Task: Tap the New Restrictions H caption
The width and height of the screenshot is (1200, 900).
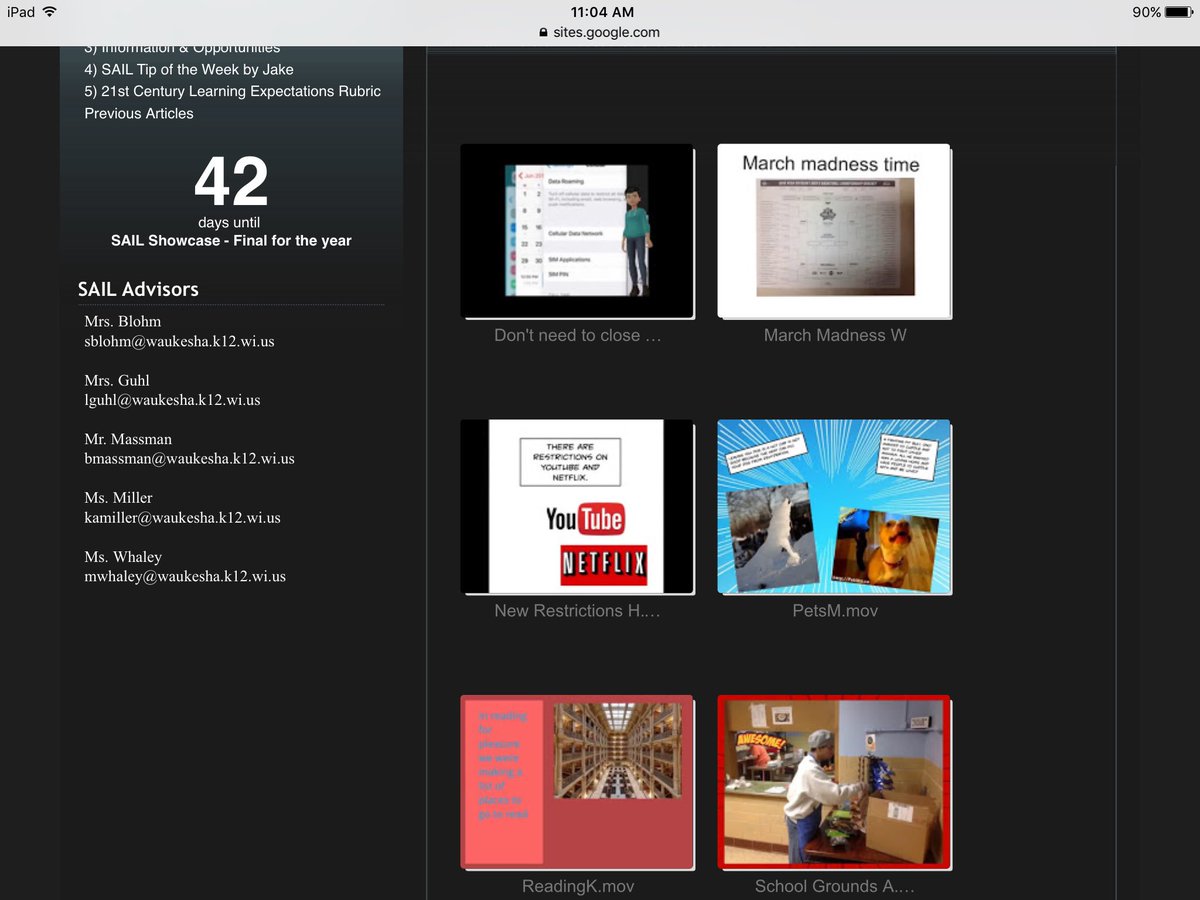Action: [577, 611]
